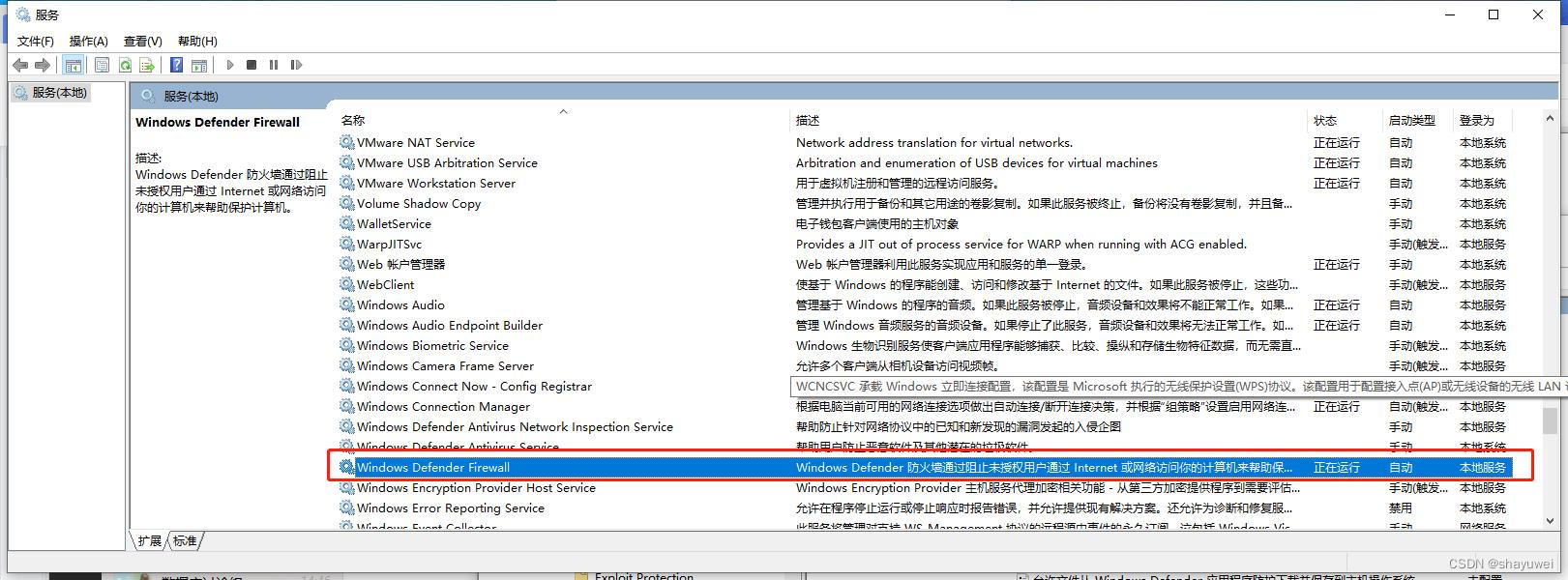
Task: Stop the service with the square icon
Action: click(251, 65)
